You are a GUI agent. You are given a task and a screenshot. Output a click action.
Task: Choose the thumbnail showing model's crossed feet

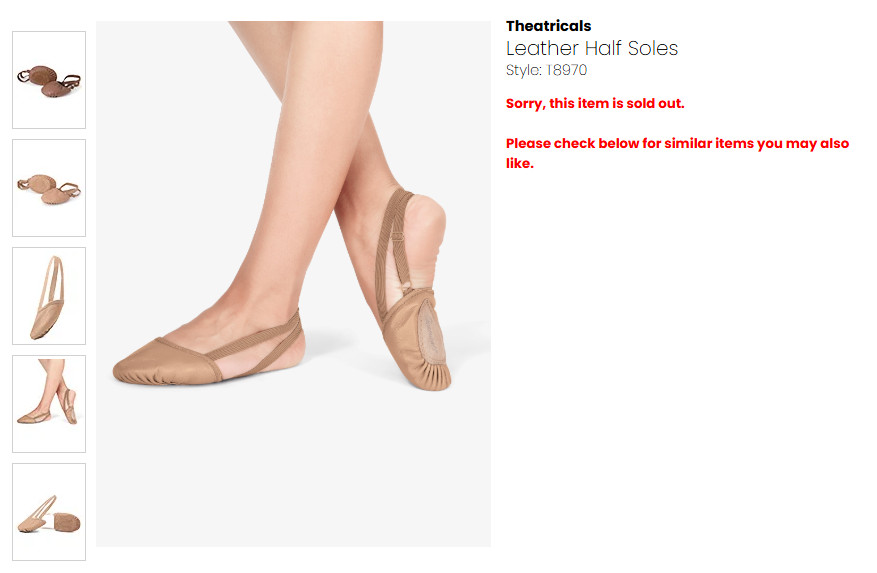[x=49, y=404]
